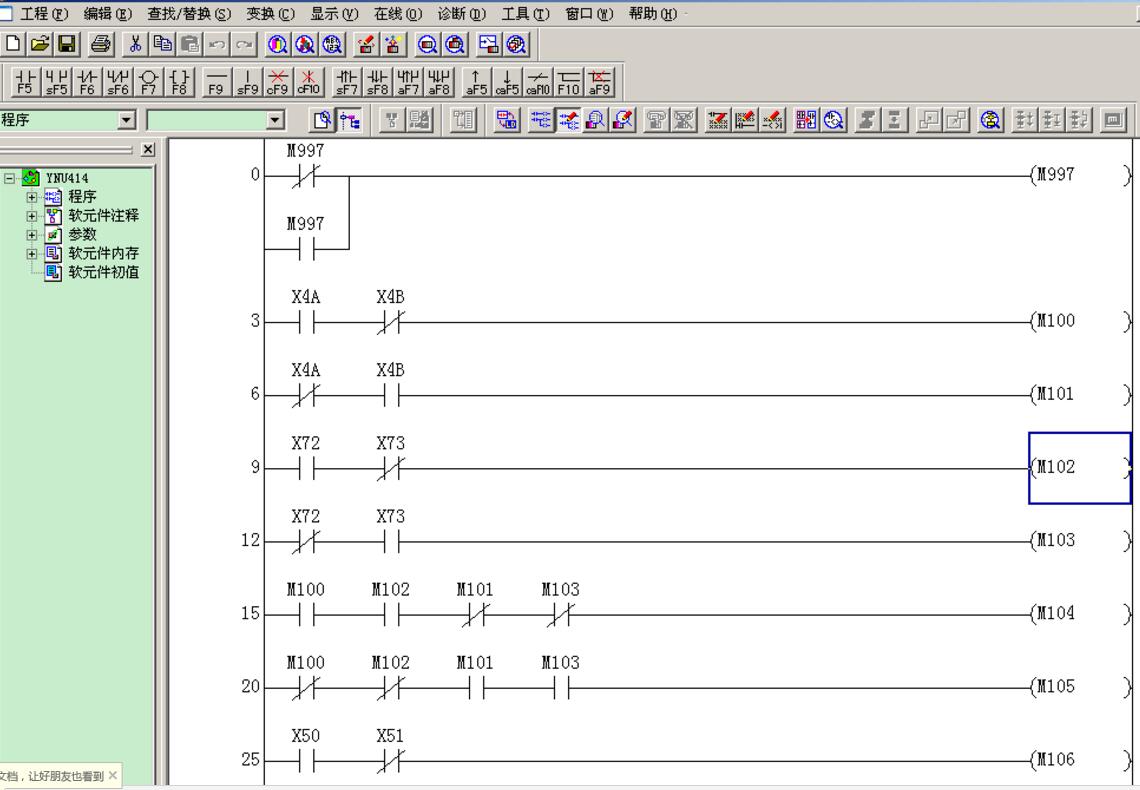Insert parallel open contact sF5
The width and height of the screenshot is (1140, 790).
56,82
